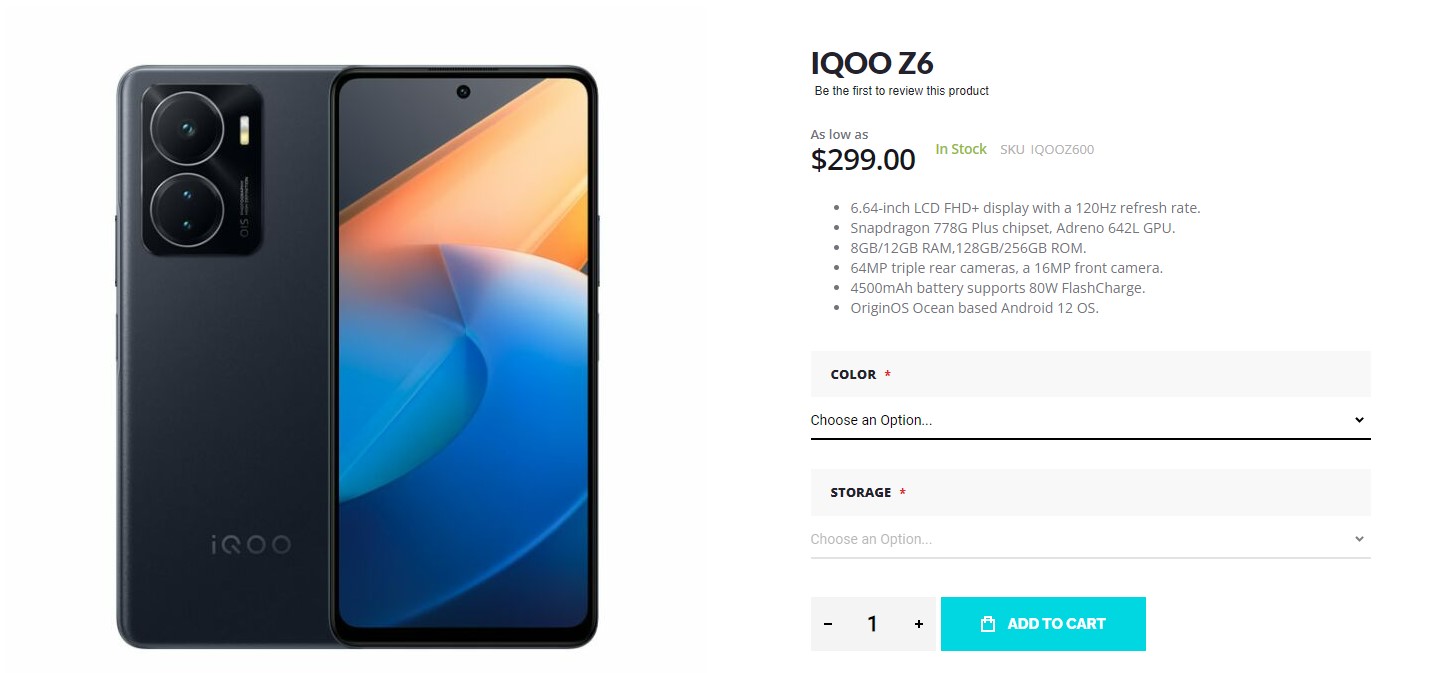The height and width of the screenshot is (673, 1446).
Task: Select the quantity input field showing 1
Action: pyautogui.click(x=873, y=623)
